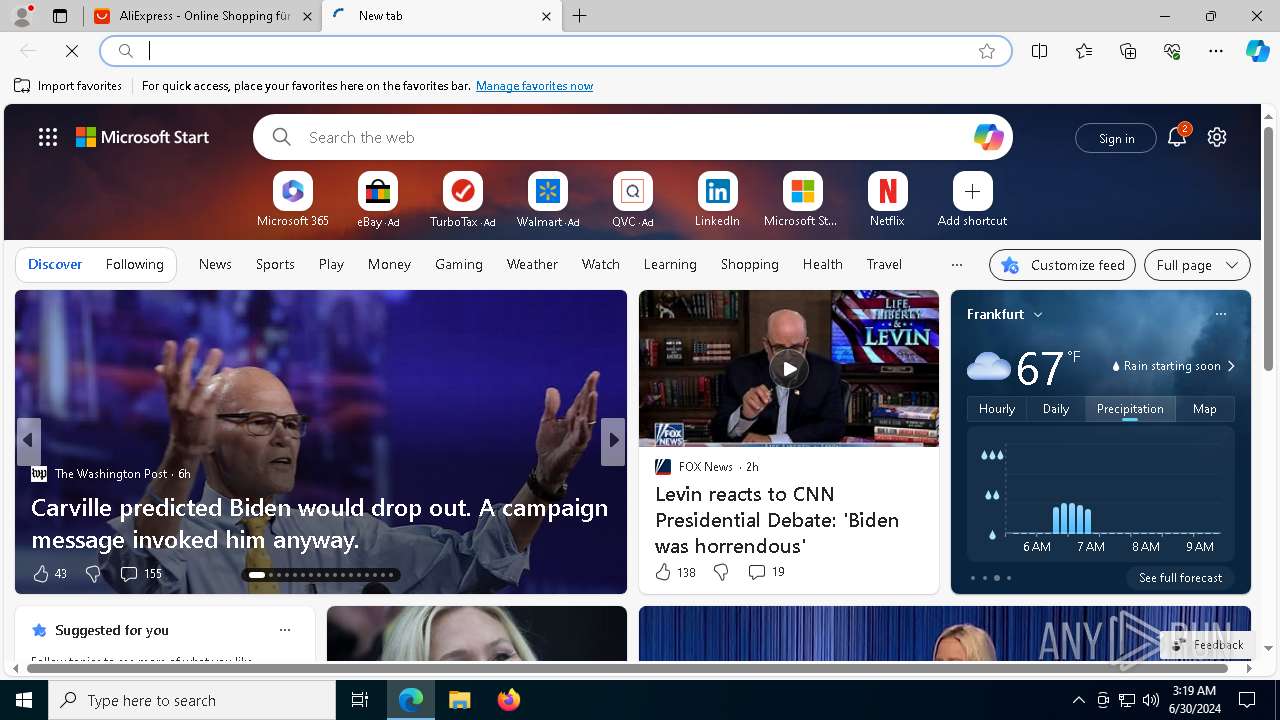Click the Sign in button
The width and height of the screenshot is (1280, 720).
1116,138
